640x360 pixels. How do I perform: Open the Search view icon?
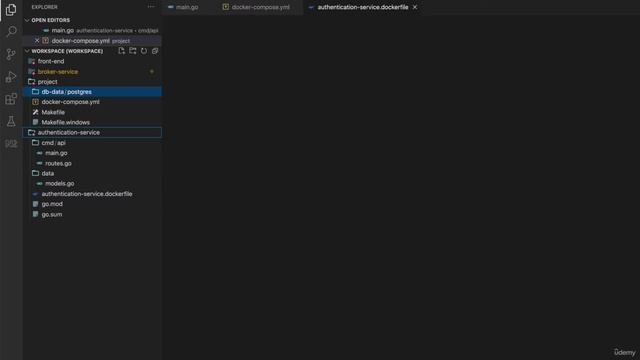11,31
